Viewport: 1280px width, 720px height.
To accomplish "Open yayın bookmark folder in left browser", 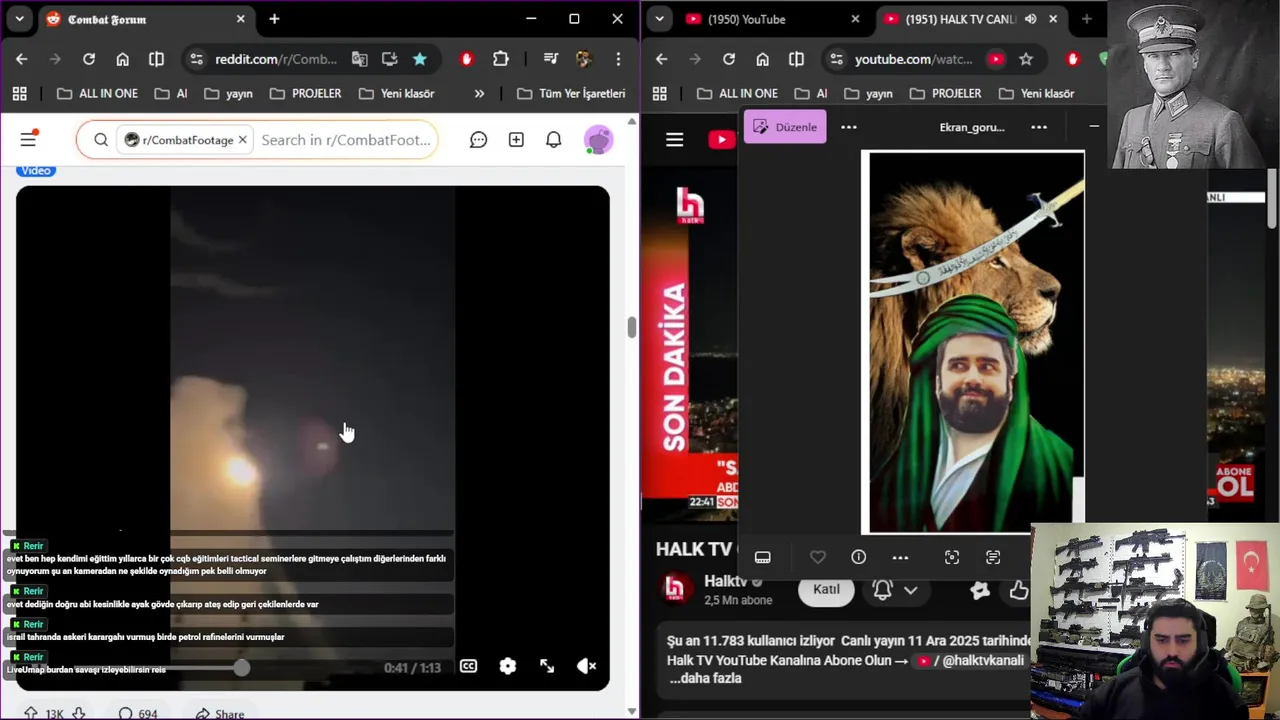I will [228, 93].
